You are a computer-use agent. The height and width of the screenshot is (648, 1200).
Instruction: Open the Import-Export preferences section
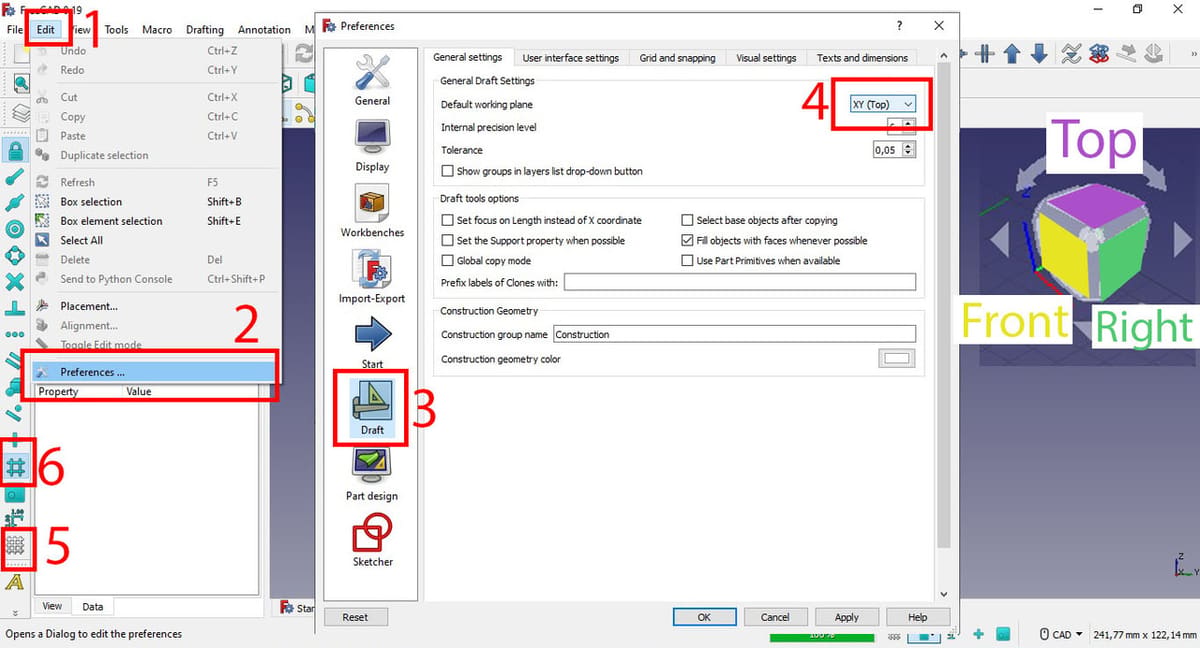pos(372,277)
